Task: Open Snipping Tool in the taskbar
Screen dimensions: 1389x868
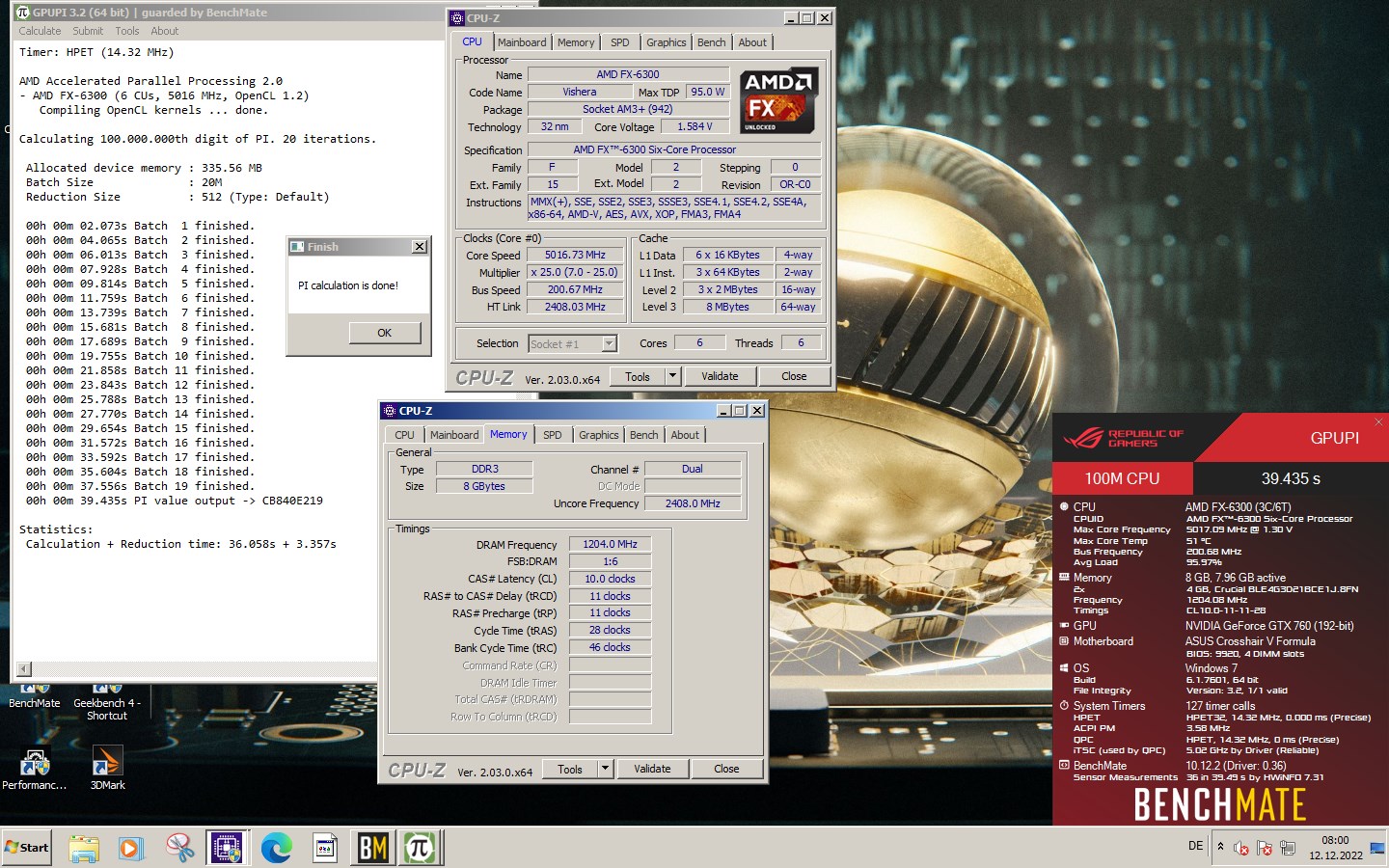Action: click(x=179, y=848)
